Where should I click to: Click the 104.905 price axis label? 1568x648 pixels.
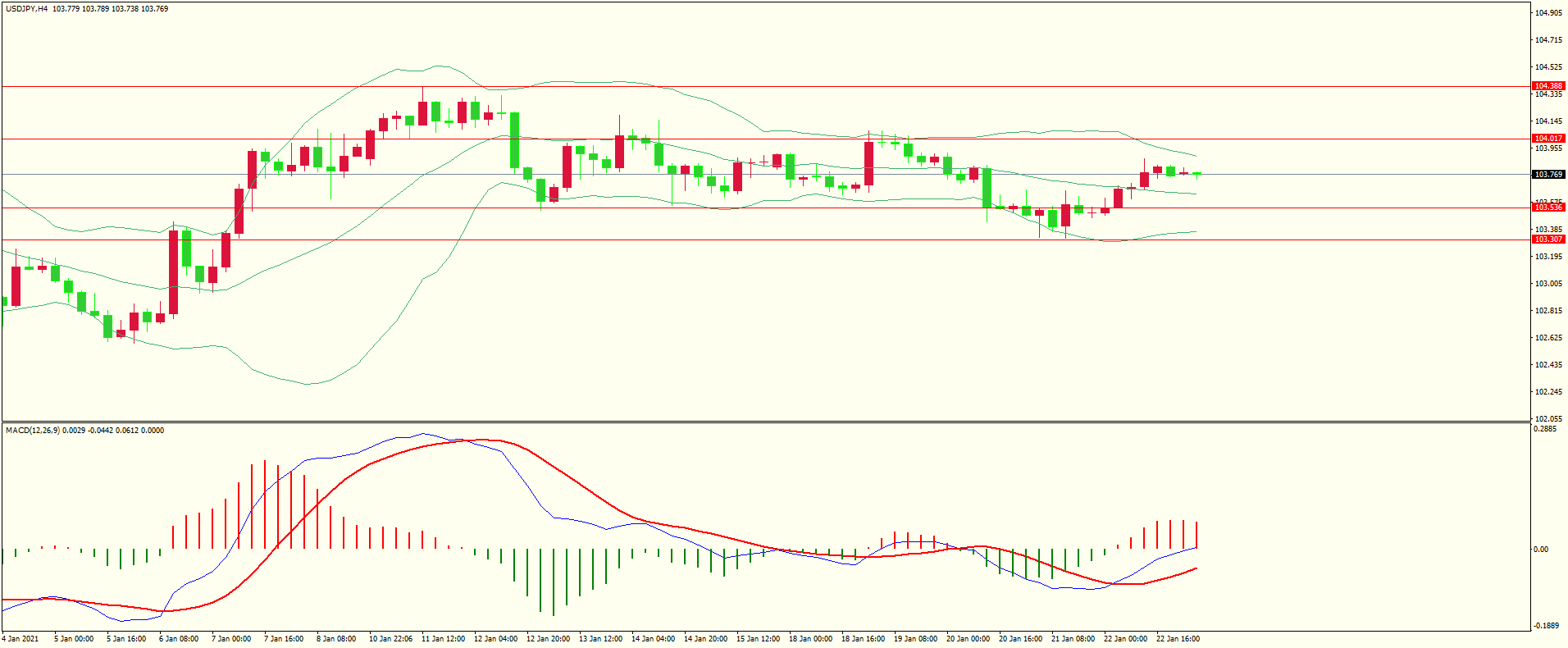pos(1548,13)
